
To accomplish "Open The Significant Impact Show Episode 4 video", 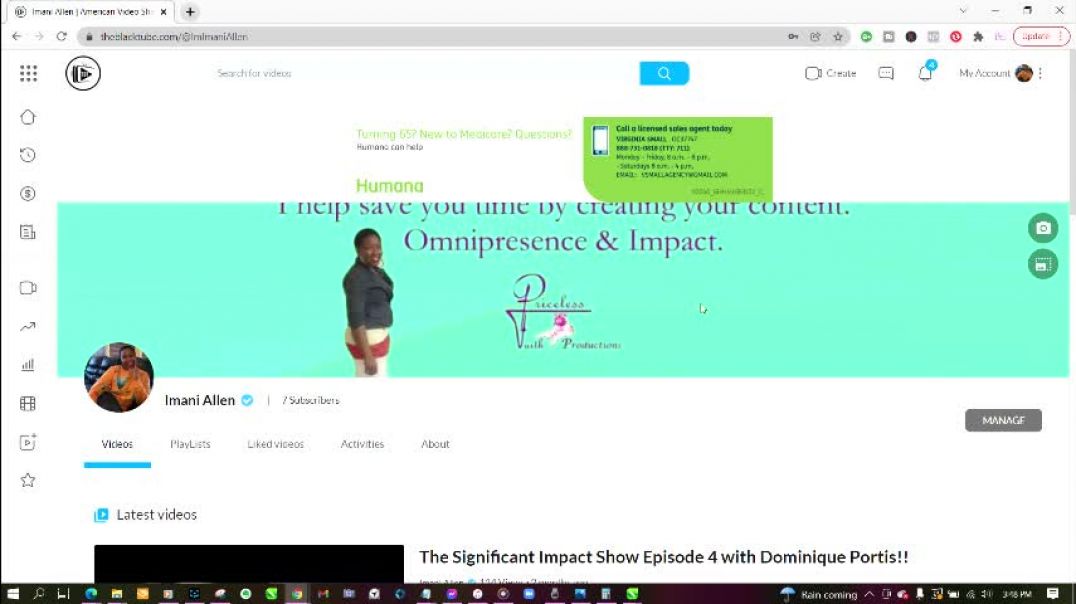I will tap(663, 556).
